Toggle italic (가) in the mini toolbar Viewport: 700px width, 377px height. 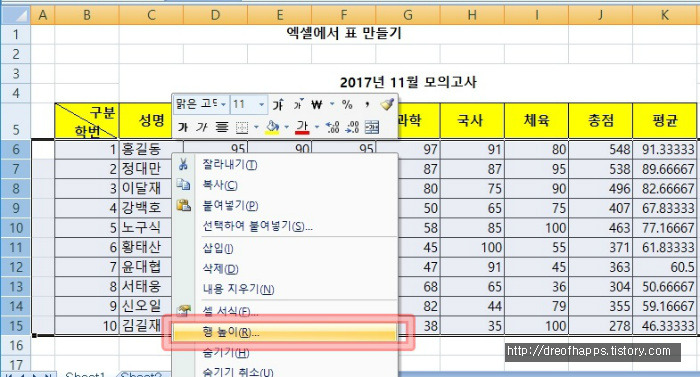[x=202, y=128]
